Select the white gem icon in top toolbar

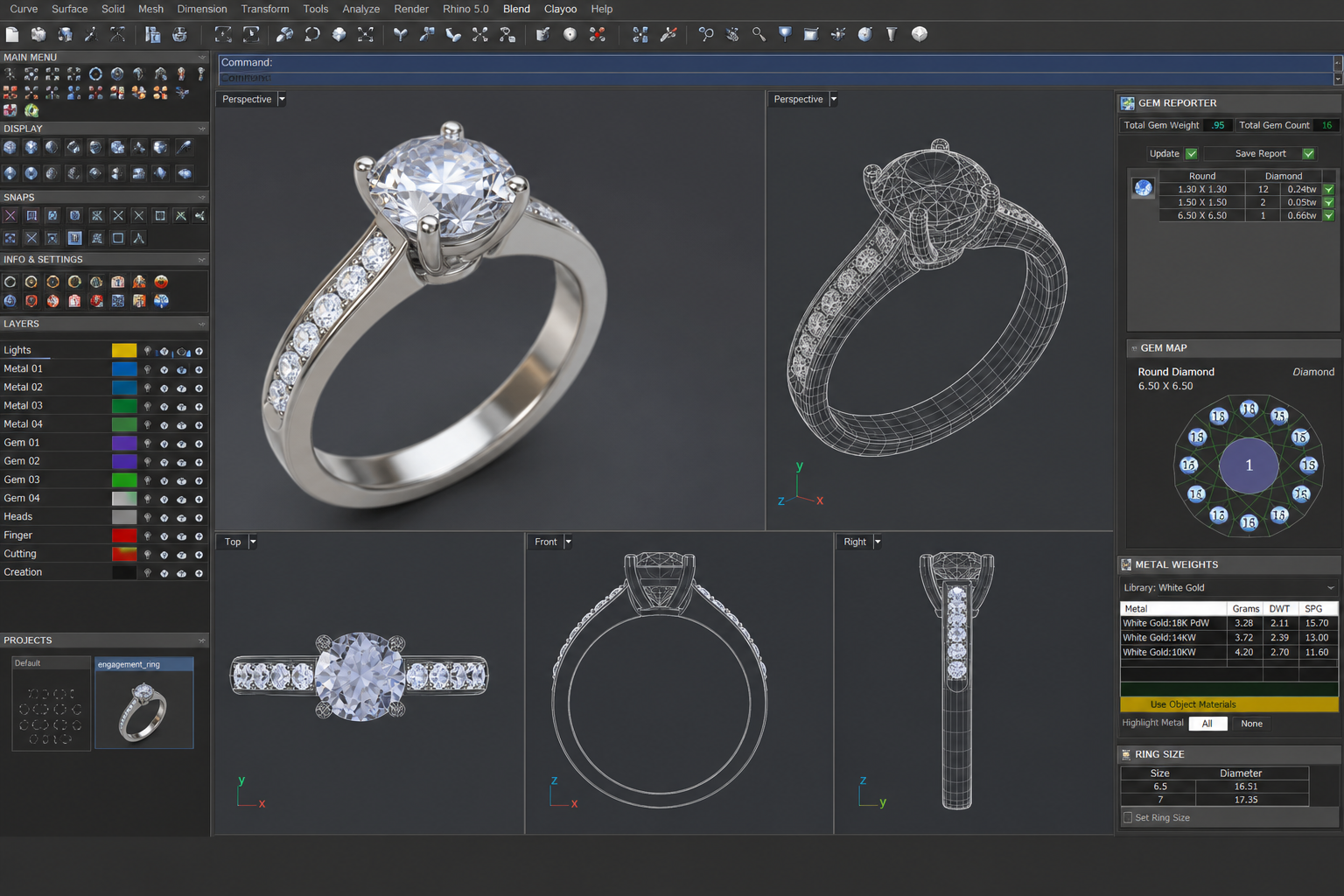click(x=920, y=34)
